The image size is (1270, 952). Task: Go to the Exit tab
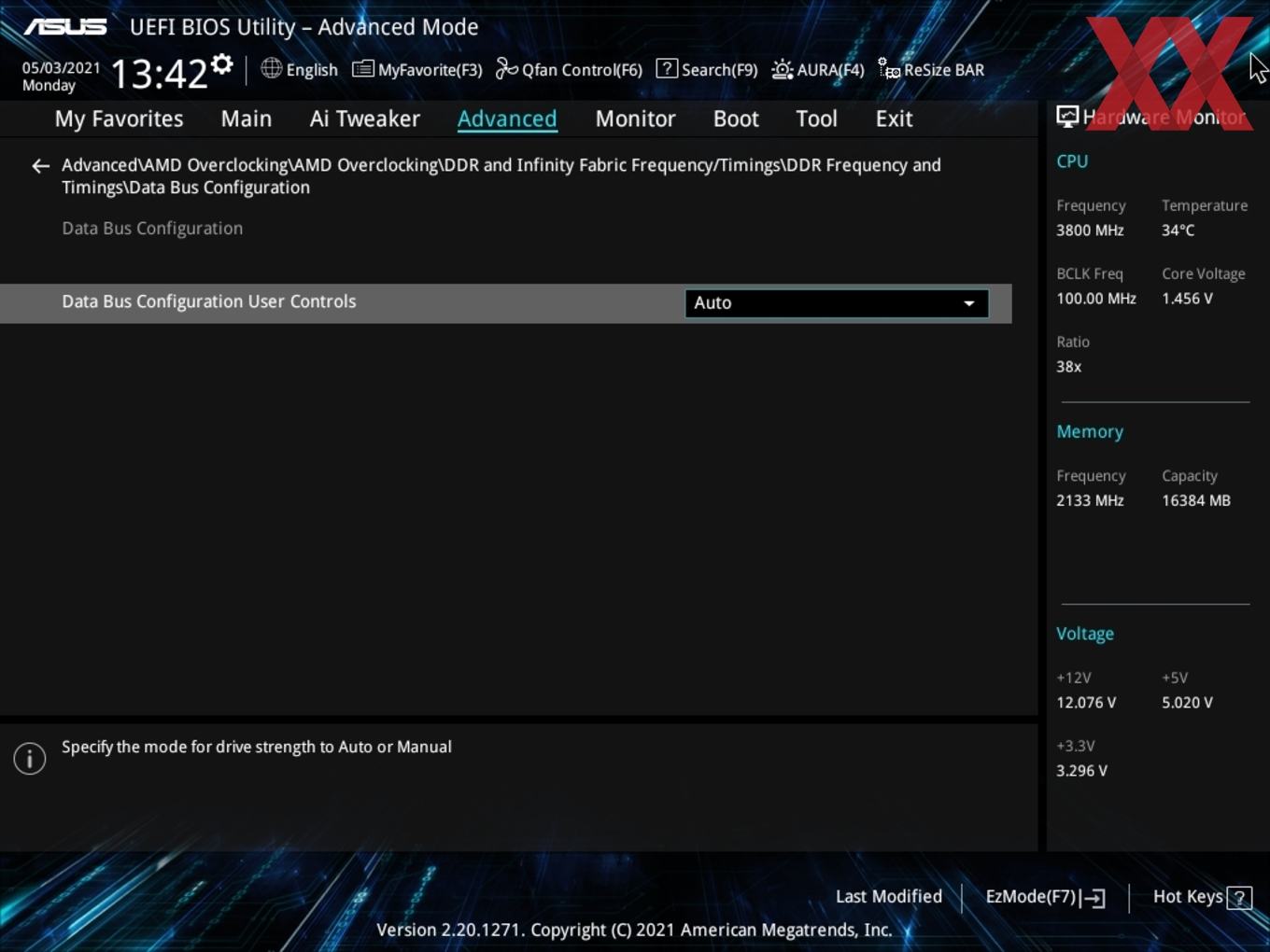click(x=894, y=119)
